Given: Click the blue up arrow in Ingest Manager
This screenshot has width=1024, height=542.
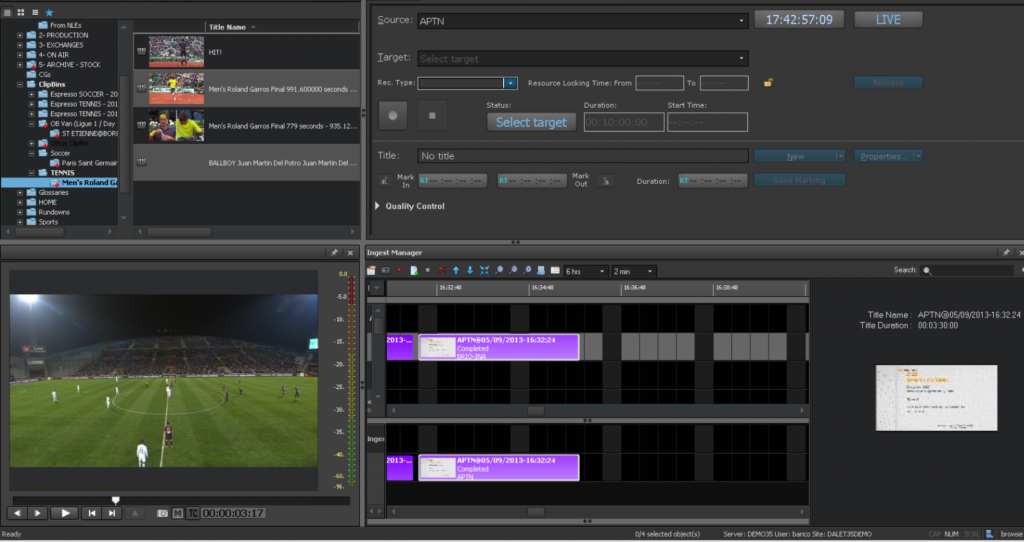Looking at the screenshot, I should 455,271.
